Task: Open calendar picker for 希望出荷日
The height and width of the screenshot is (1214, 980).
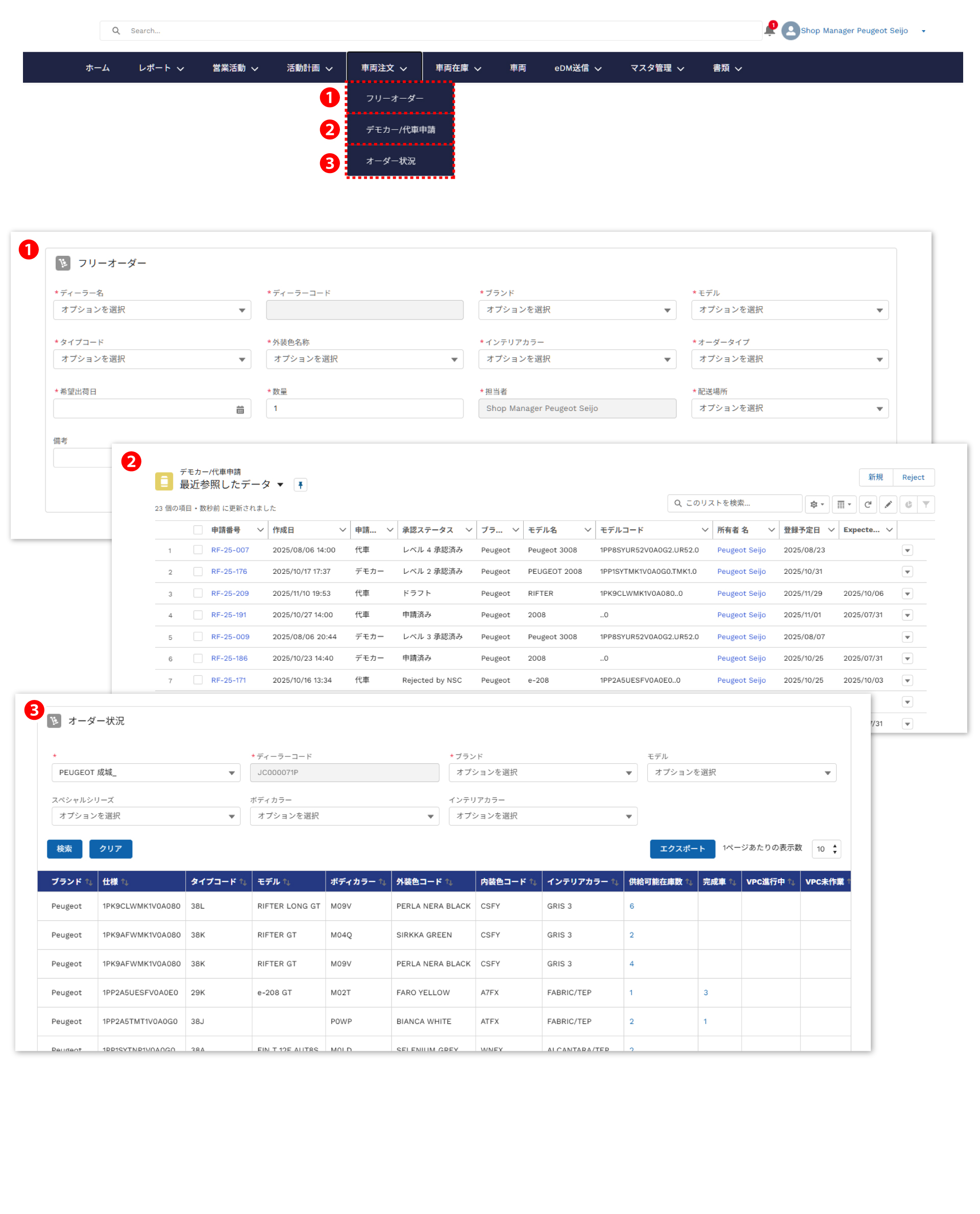Action: (240, 409)
